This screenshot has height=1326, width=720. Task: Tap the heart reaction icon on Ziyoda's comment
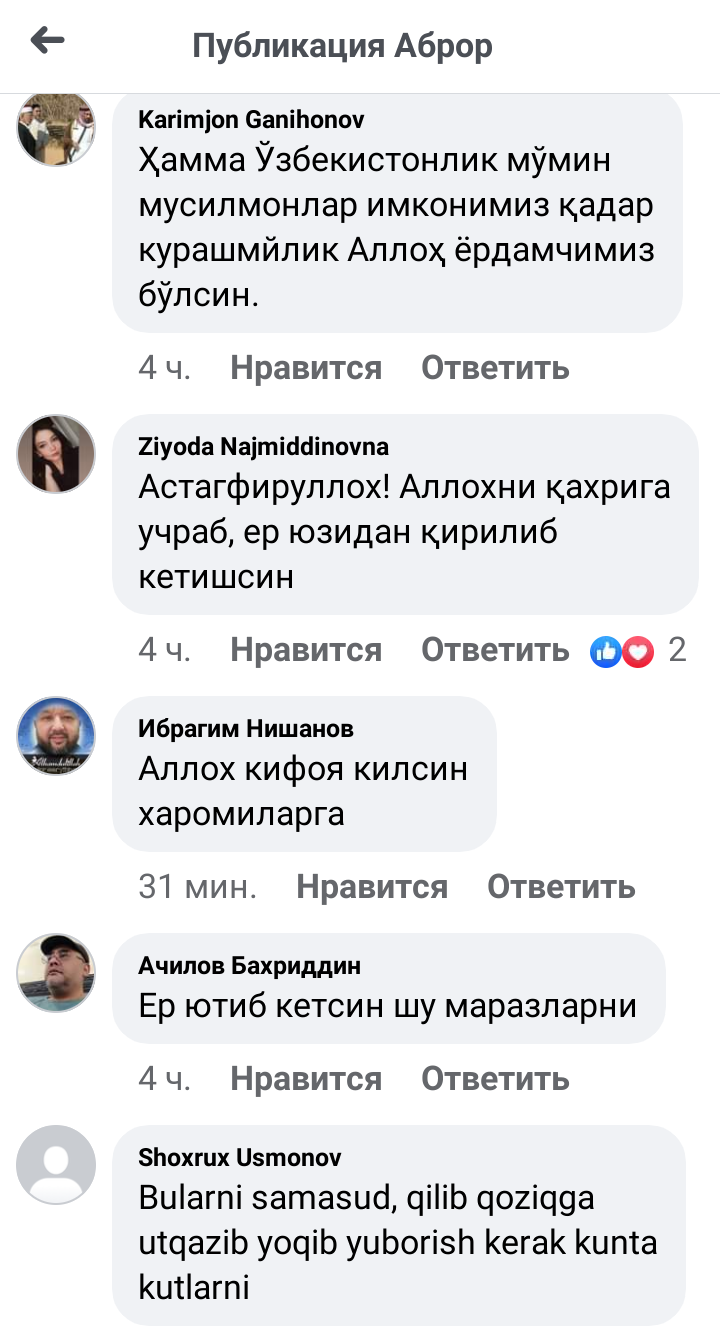click(x=637, y=651)
